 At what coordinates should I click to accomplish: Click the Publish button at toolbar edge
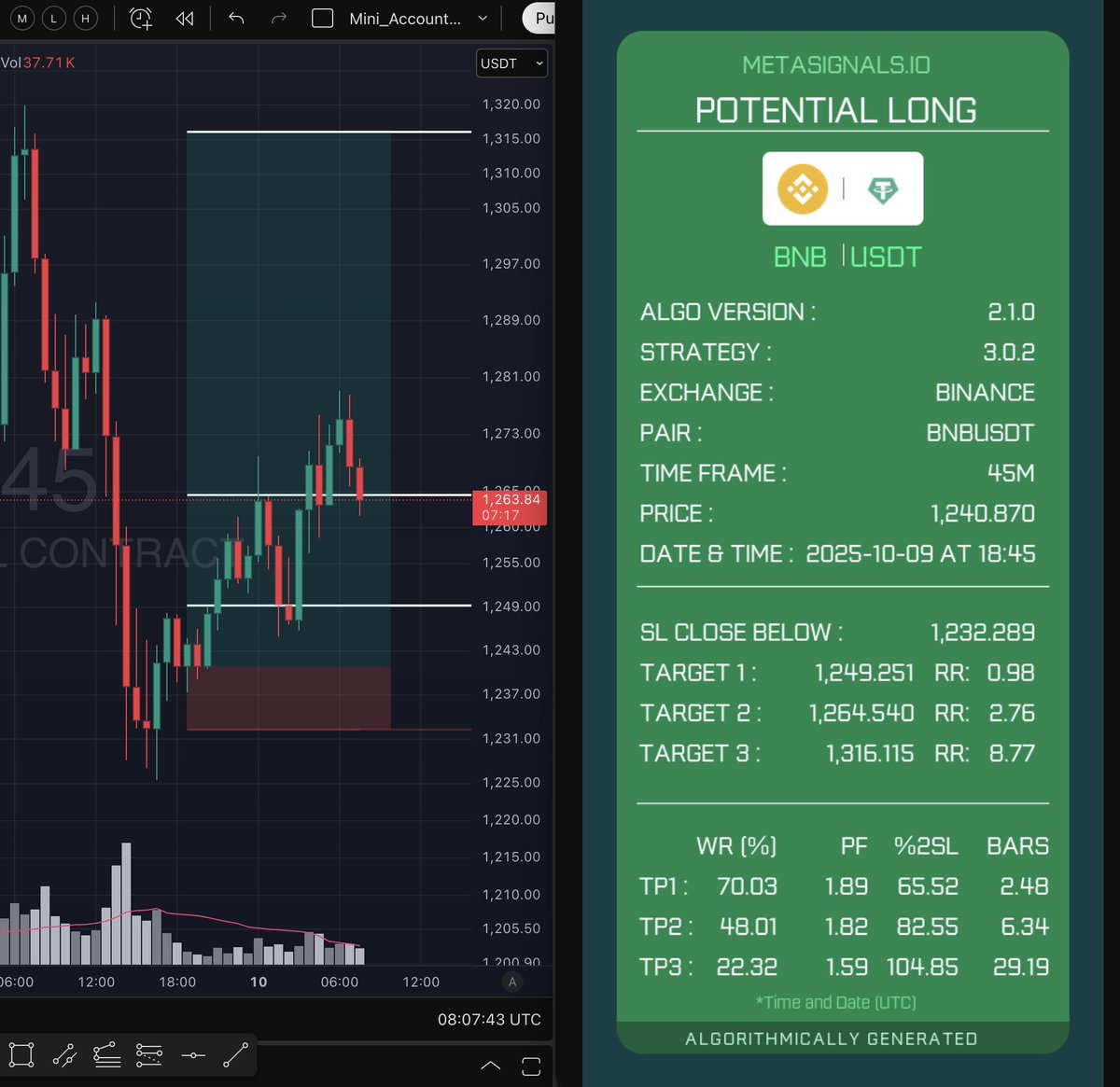point(539,18)
